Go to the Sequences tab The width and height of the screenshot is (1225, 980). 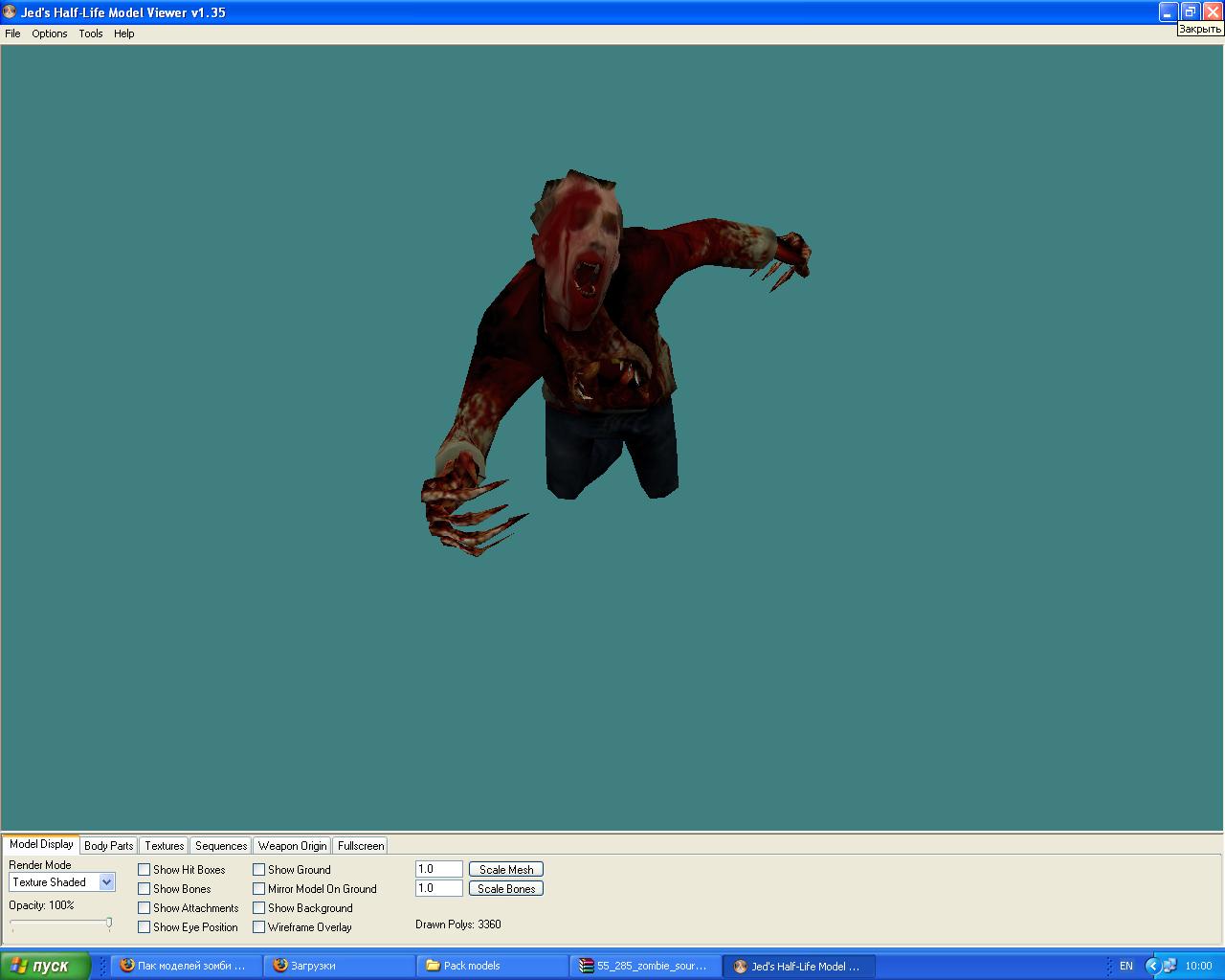tap(221, 846)
